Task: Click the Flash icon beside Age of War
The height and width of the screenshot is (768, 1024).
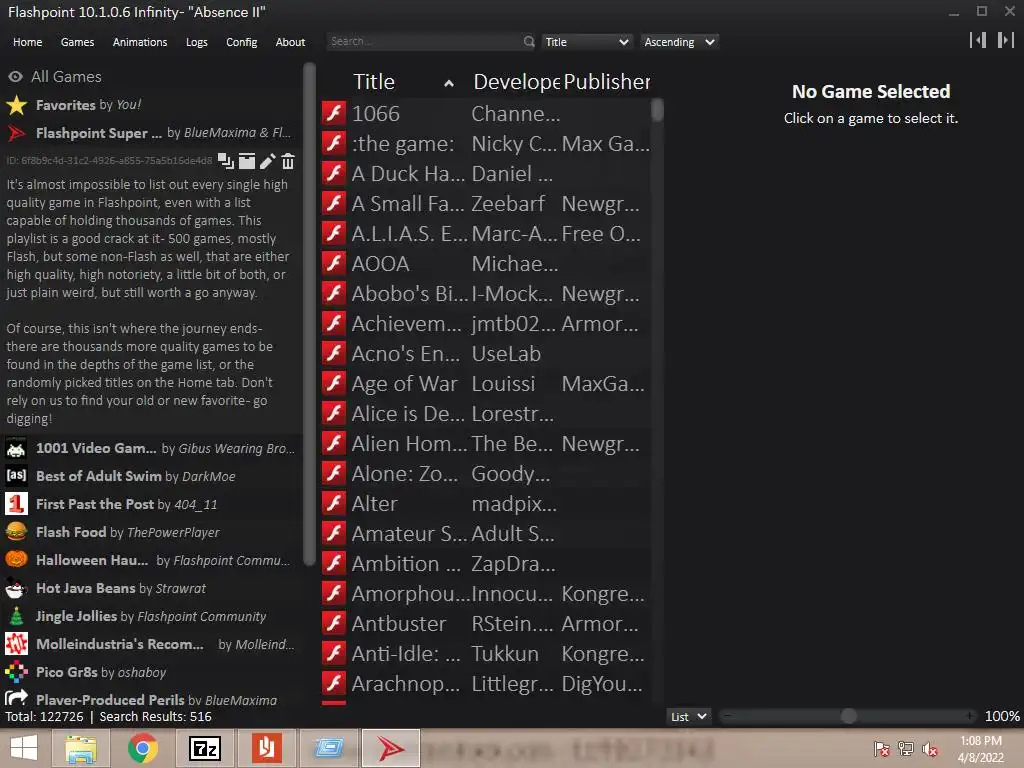Action: point(334,383)
